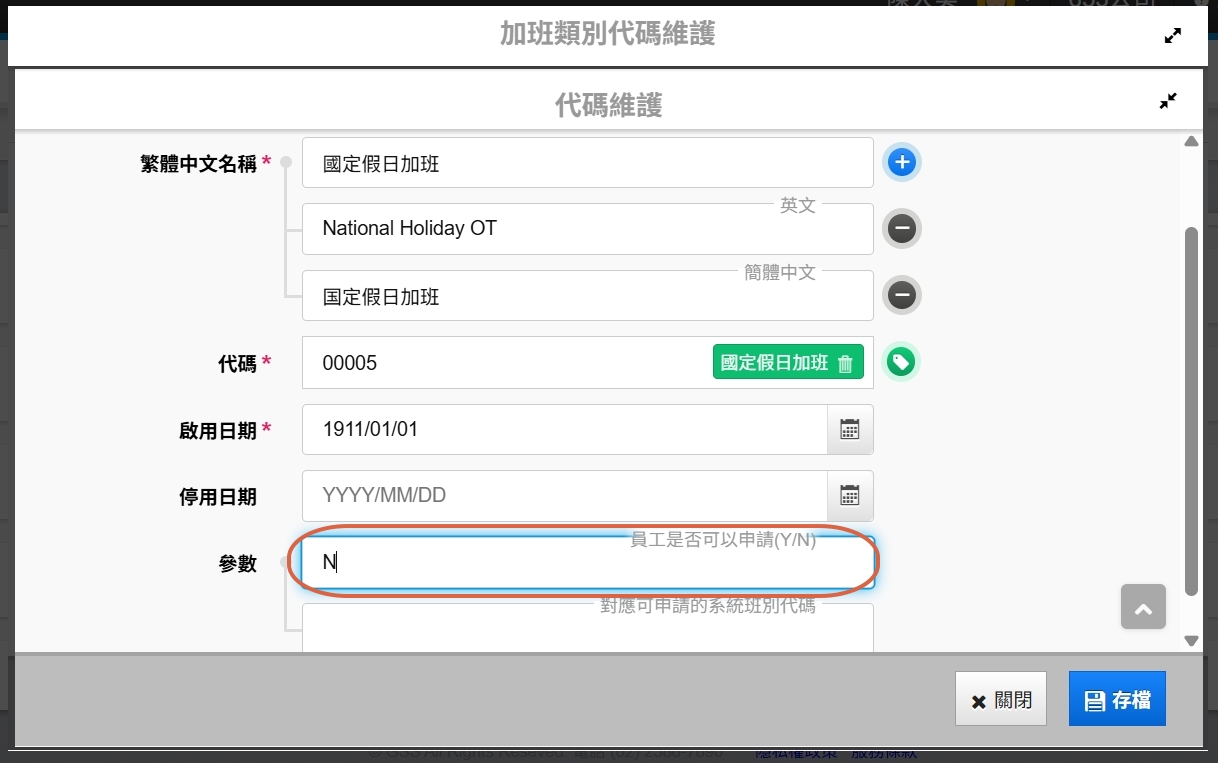This screenshot has height=763, width=1218.
Task: Open the calendar picker for 停用日期
Action: click(850, 496)
